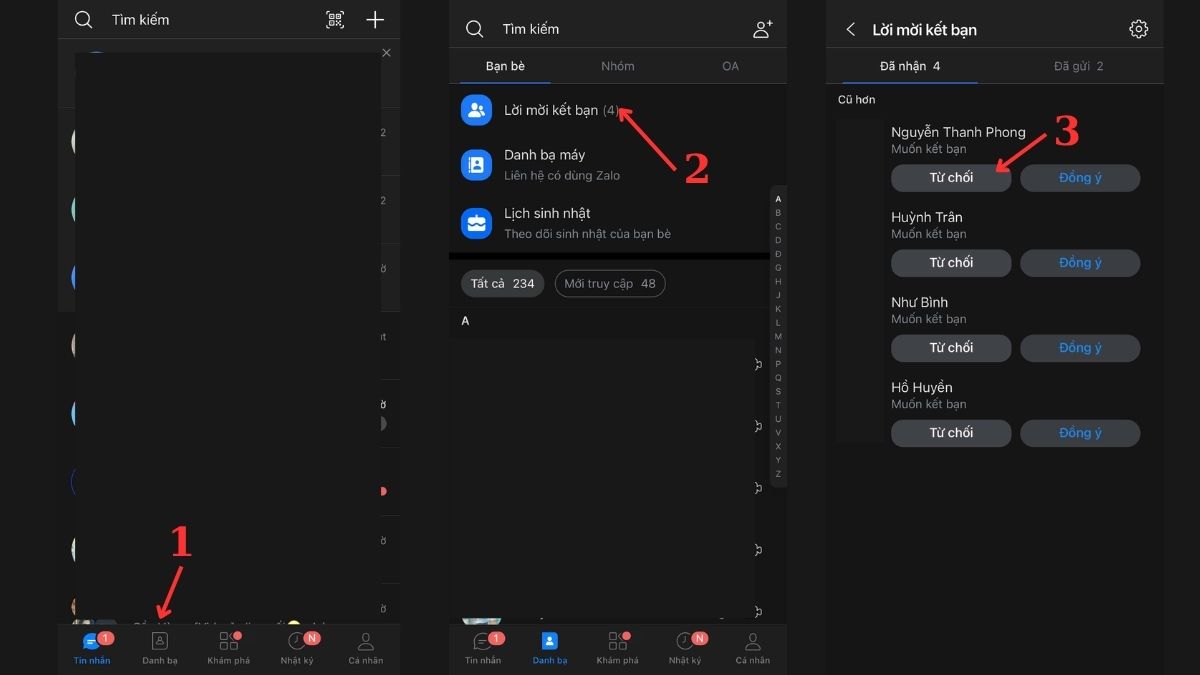This screenshot has width=1200, height=675.
Task: Open Tin nhắn tab in first screen
Action: point(92,648)
